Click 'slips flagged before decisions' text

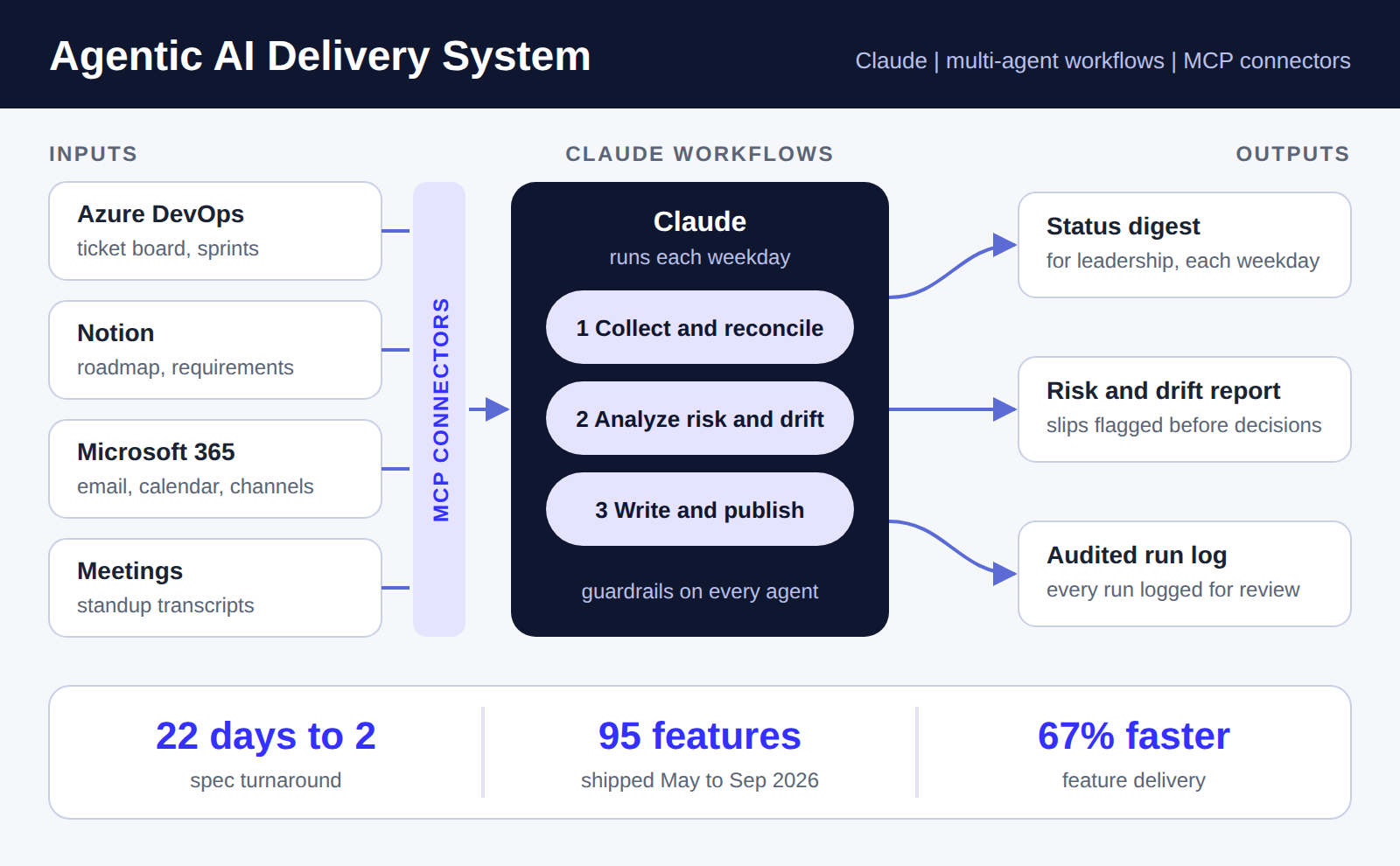pos(1184,425)
